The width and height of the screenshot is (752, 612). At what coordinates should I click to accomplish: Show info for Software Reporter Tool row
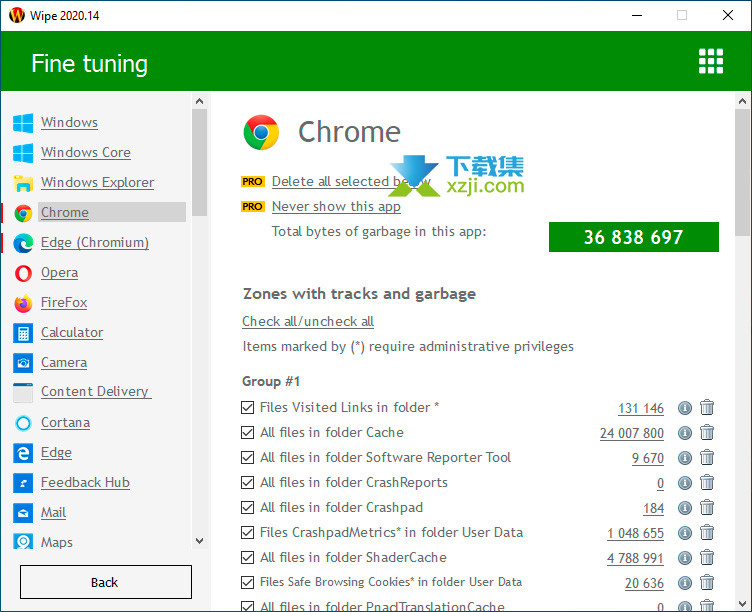coord(685,458)
